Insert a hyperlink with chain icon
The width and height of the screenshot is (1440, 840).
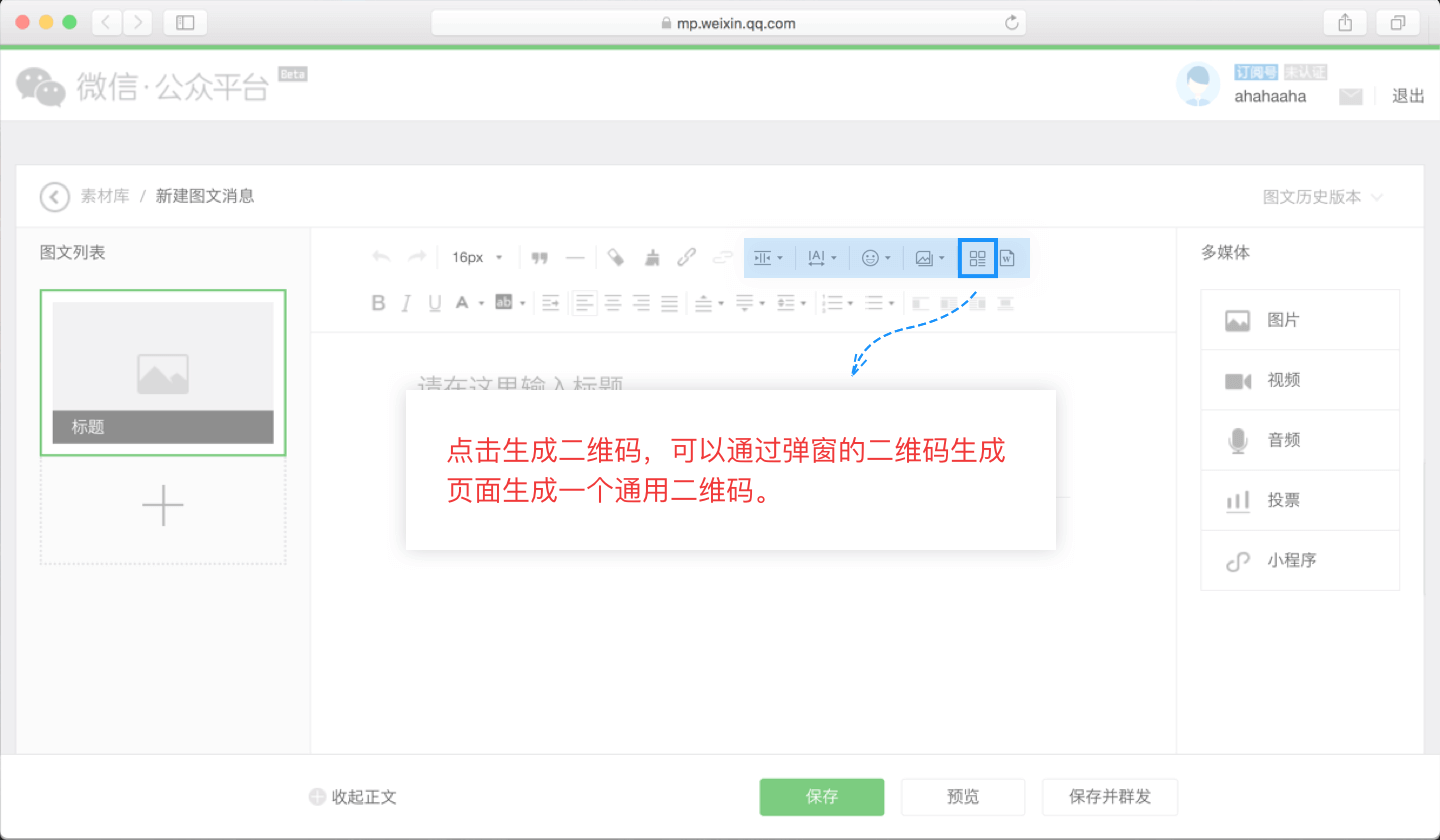(686, 257)
